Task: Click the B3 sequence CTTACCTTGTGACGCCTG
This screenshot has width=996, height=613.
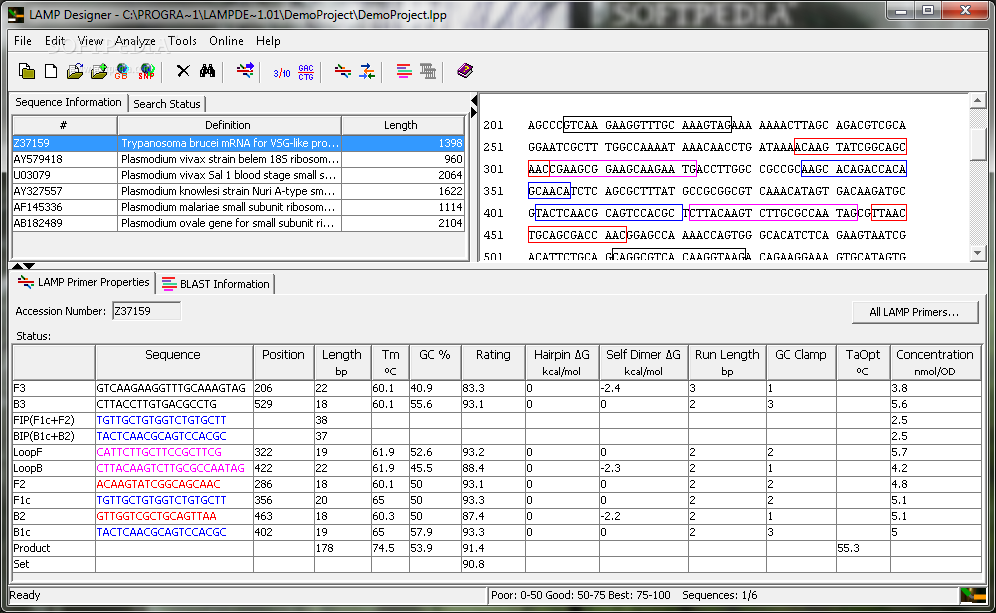Action: (x=156, y=404)
